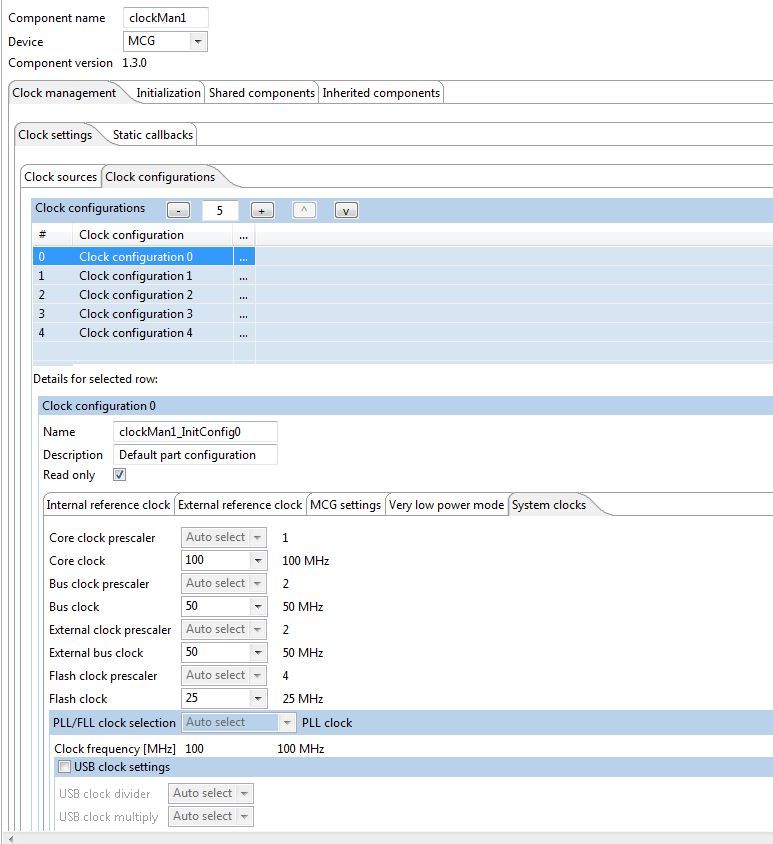This screenshot has width=773, height=844.
Task: Click the ellipsis for Clock configuration 4
Action: pyautogui.click(x=244, y=333)
